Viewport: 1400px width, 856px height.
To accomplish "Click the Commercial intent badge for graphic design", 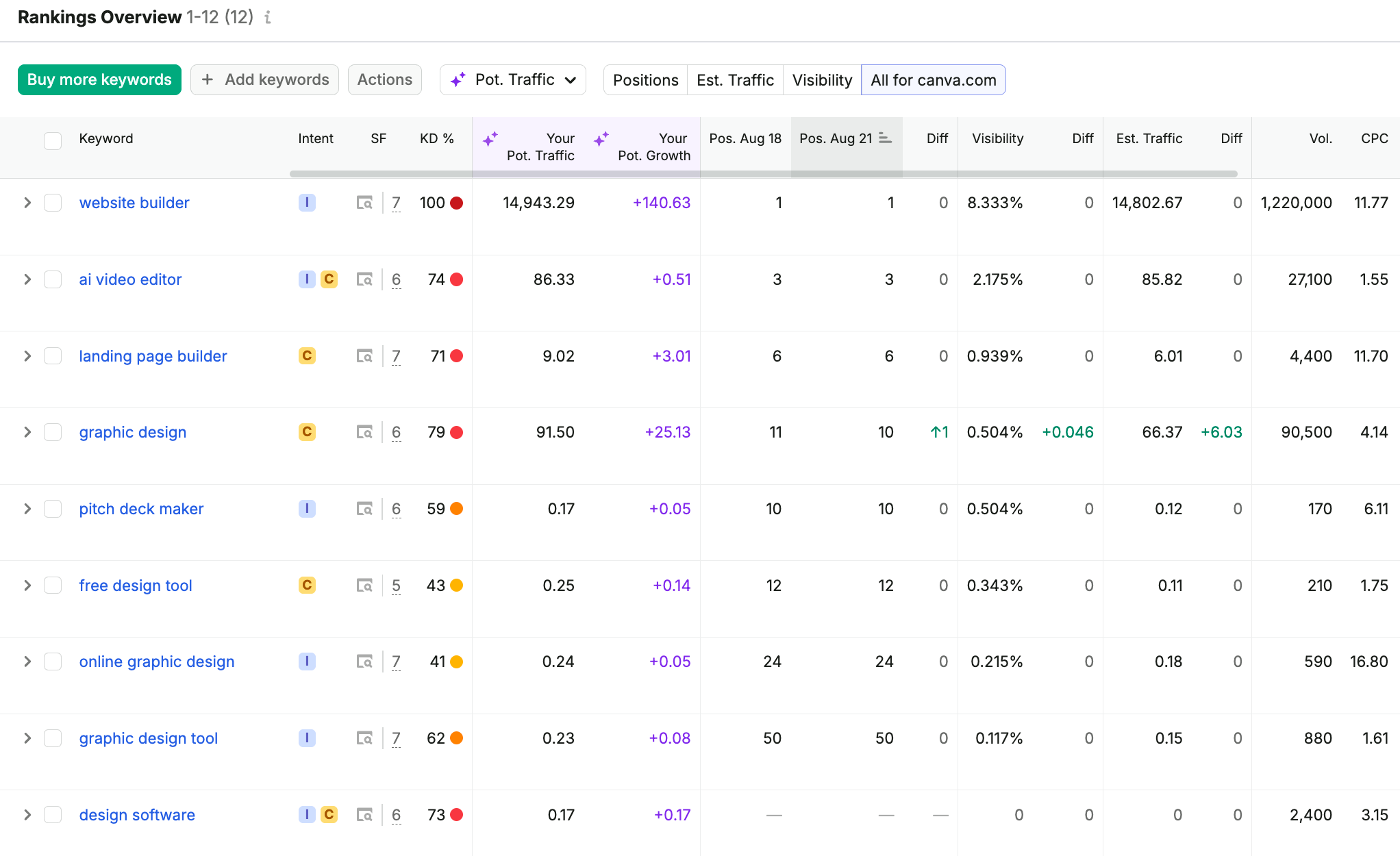I will [307, 432].
